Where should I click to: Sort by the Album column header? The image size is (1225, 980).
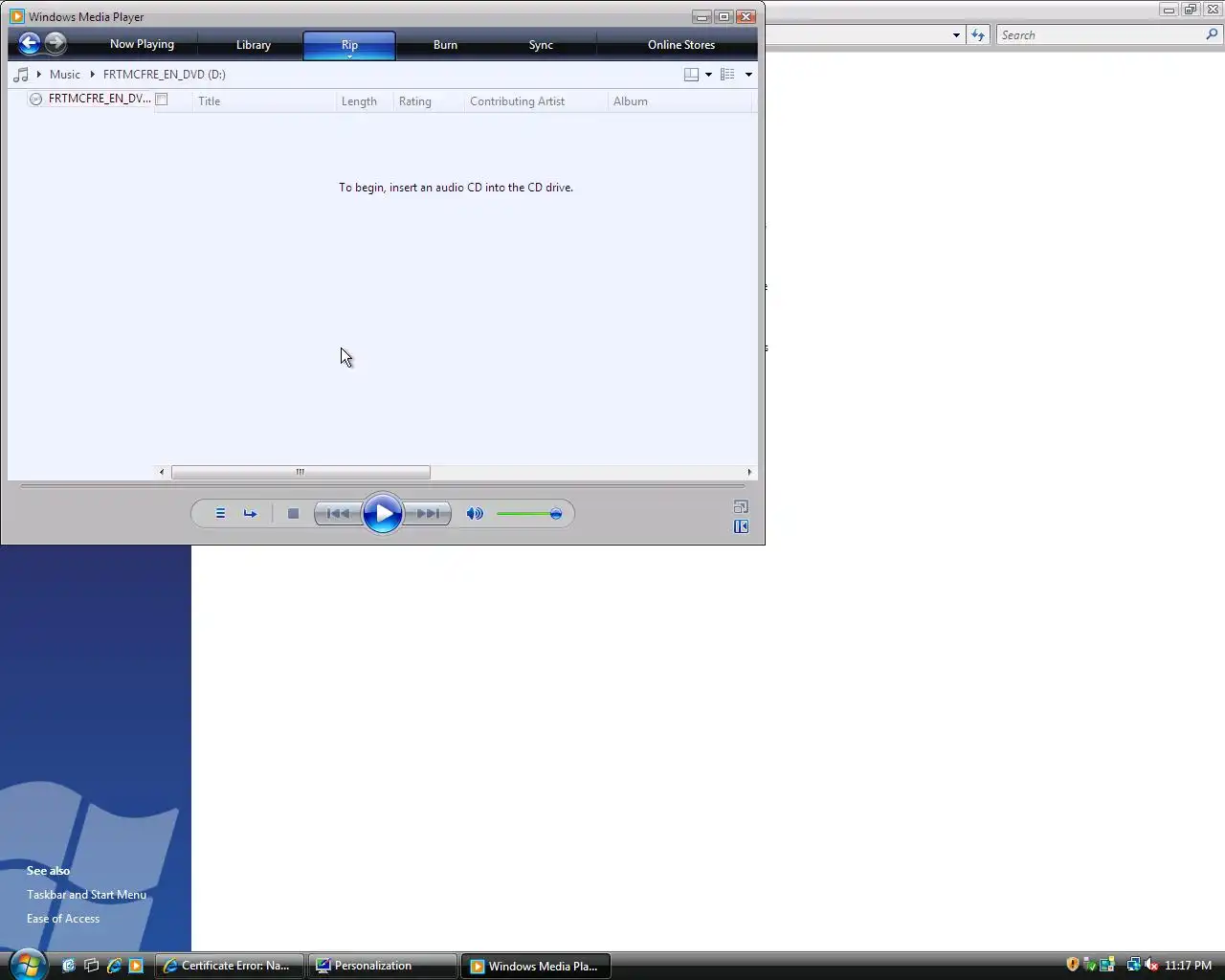(x=680, y=101)
